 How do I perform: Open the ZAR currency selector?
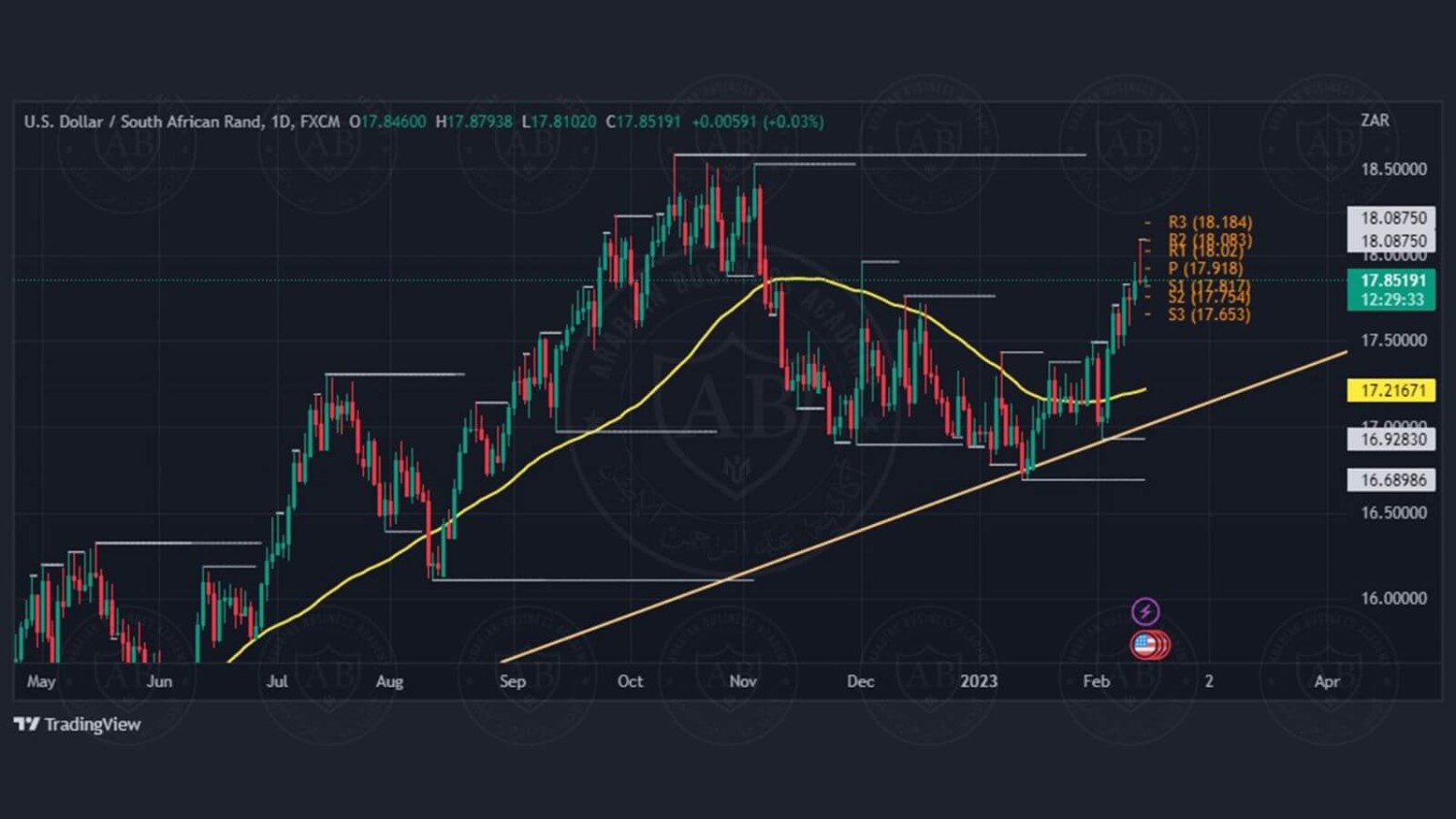[1374, 120]
